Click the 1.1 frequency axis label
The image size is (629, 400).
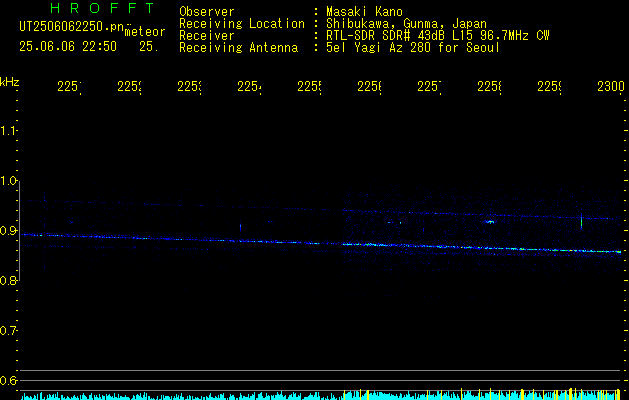click(x=8, y=131)
